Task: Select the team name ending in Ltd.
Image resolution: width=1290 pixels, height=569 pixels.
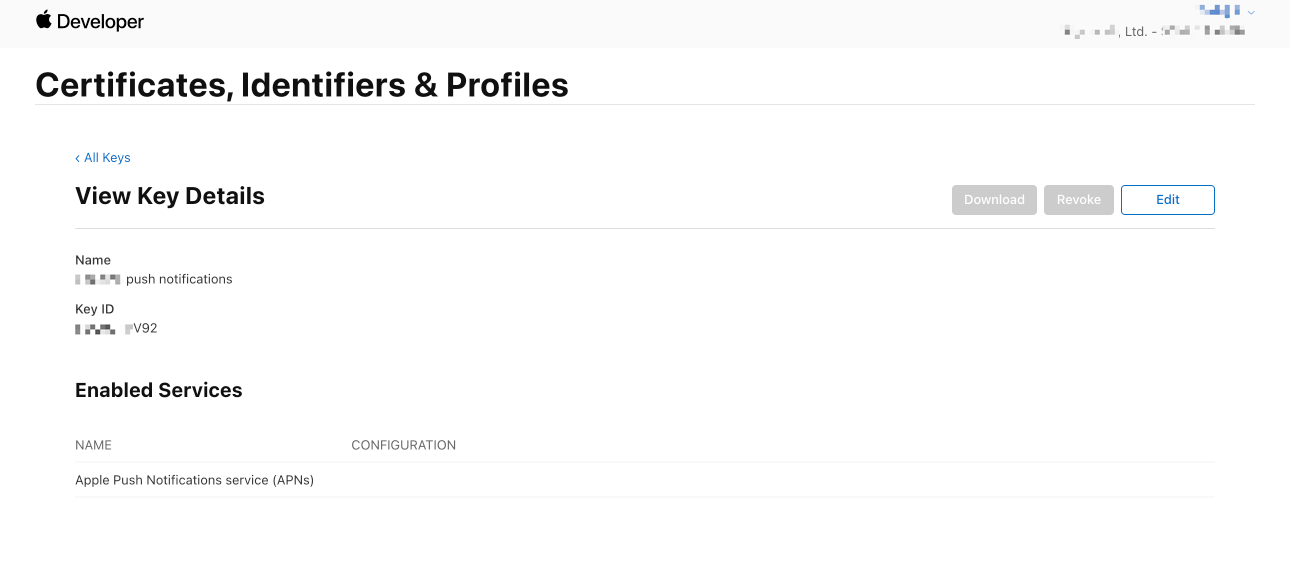Action: point(1155,32)
